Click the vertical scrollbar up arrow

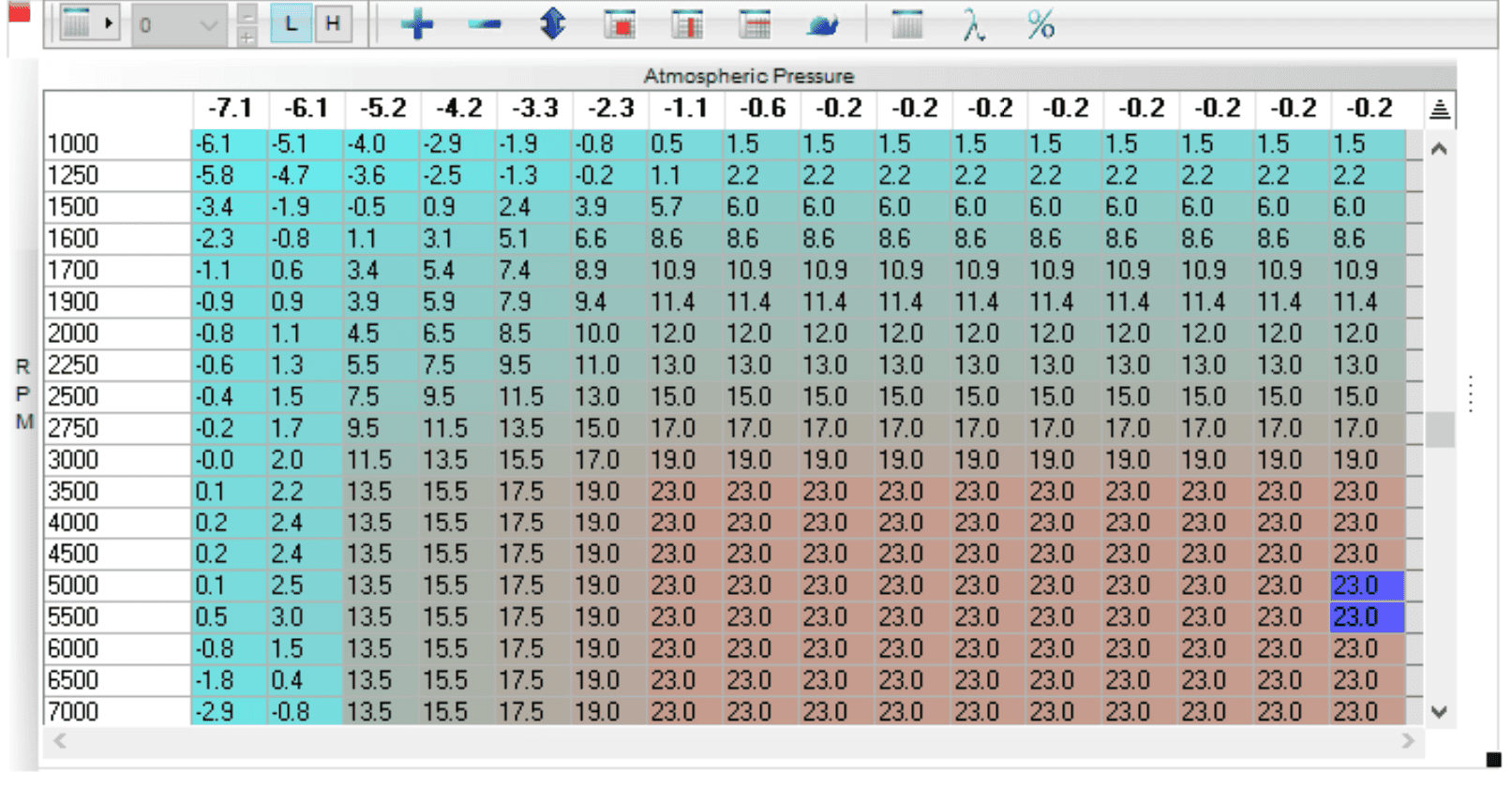tap(1440, 149)
